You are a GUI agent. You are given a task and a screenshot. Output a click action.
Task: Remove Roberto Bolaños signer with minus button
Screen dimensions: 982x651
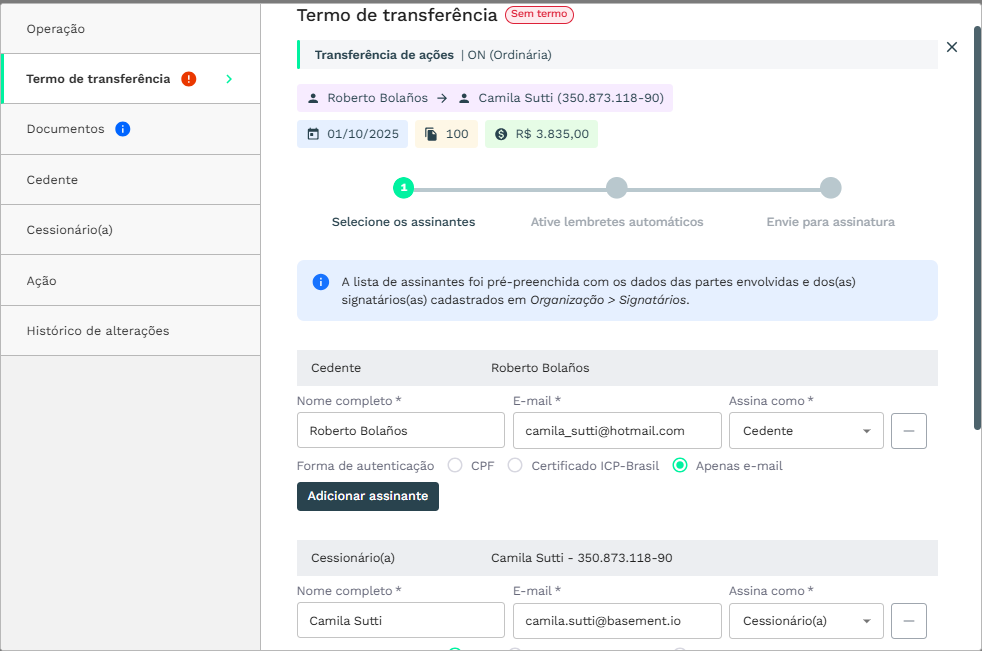tap(908, 431)
